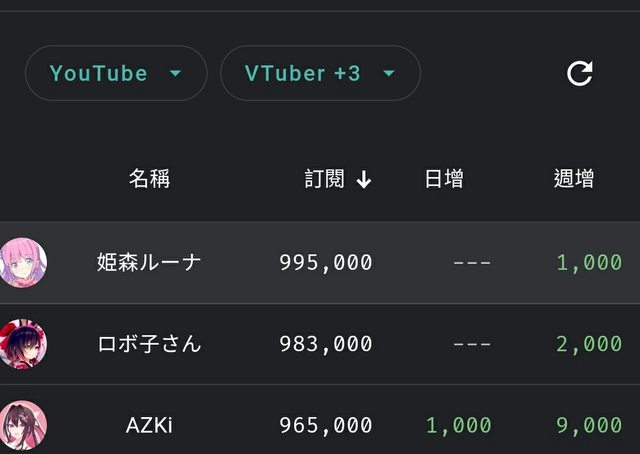Click the 名稱 column header
The image size is (640, 454).
point(149,179)
